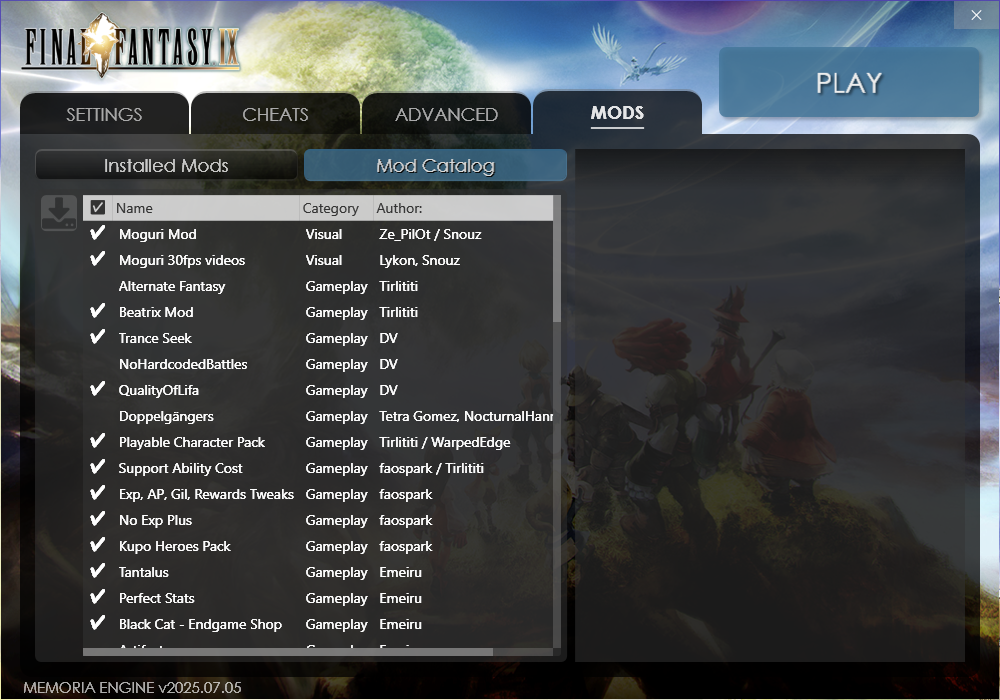Select the Perfect Stats mod name
The height and width of the screenshot is (700, 1000).
coord(157,598)
